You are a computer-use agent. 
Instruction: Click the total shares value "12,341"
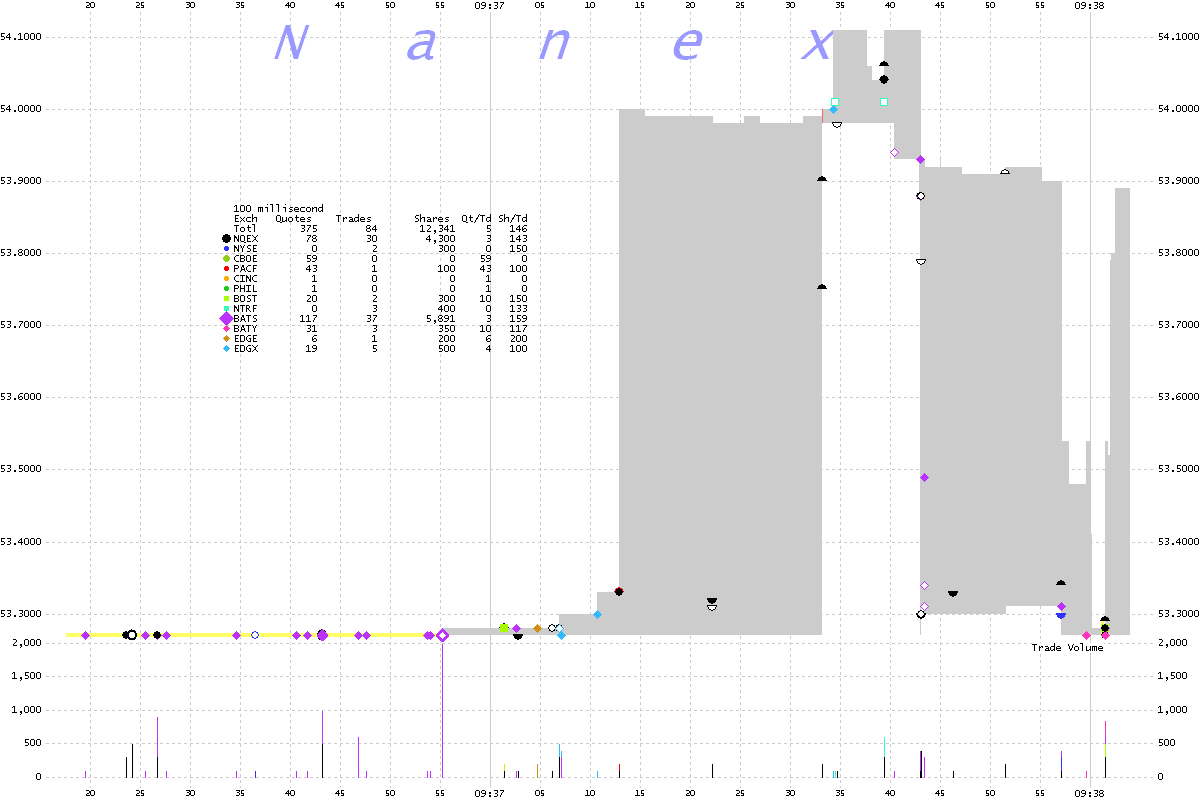436,229
